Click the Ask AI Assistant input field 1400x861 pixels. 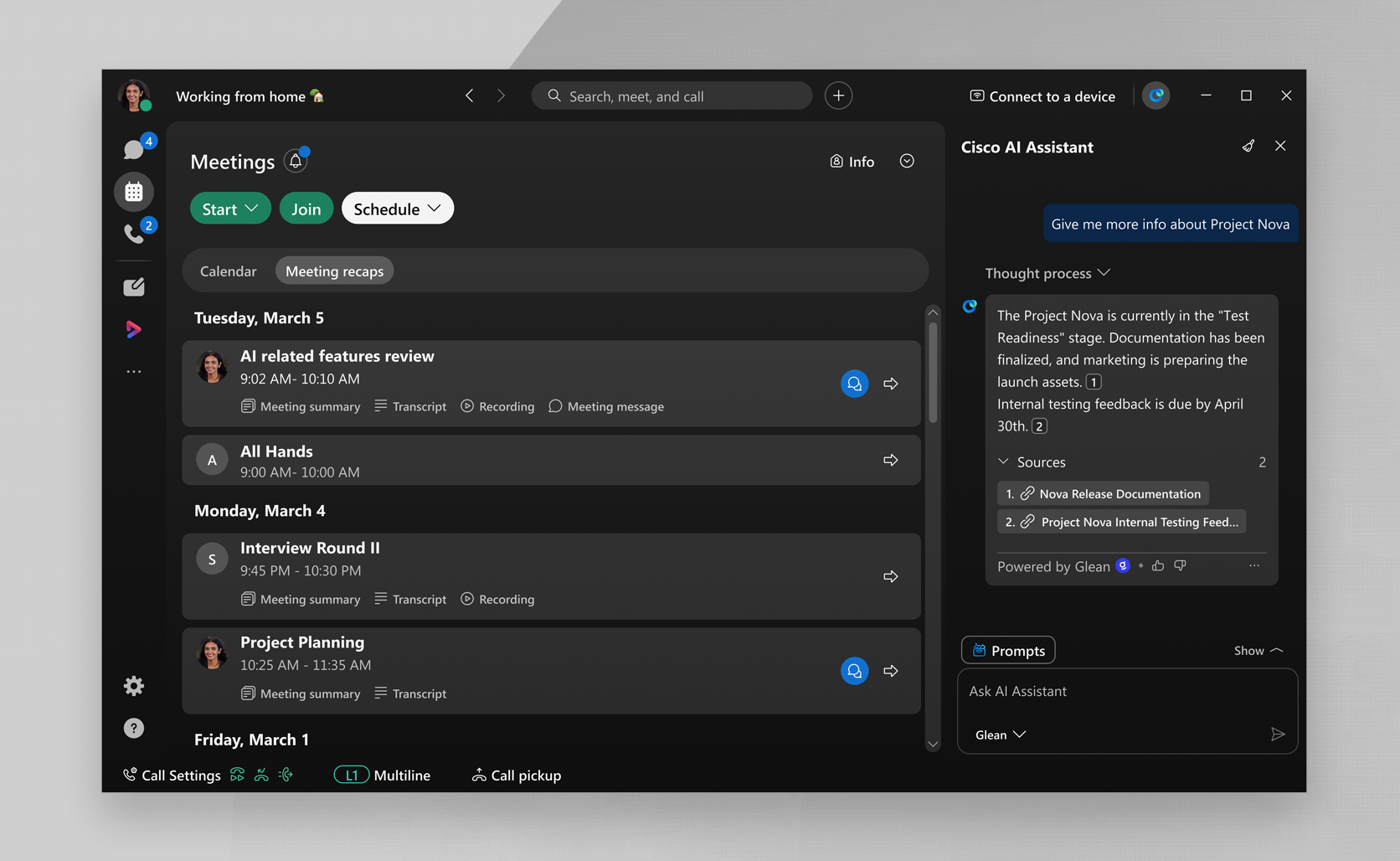pyautogui.click(x=1126, y=692)
